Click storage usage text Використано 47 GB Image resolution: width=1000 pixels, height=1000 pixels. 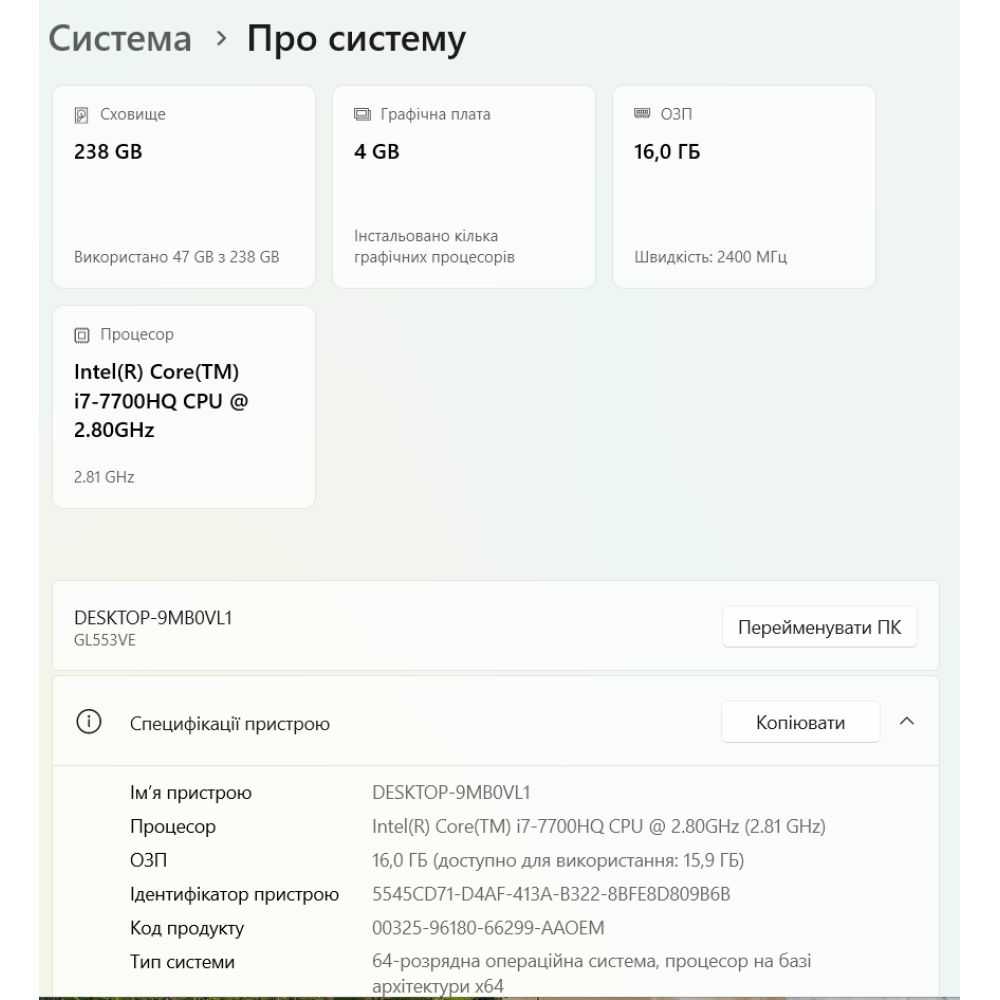click(177, 257)
